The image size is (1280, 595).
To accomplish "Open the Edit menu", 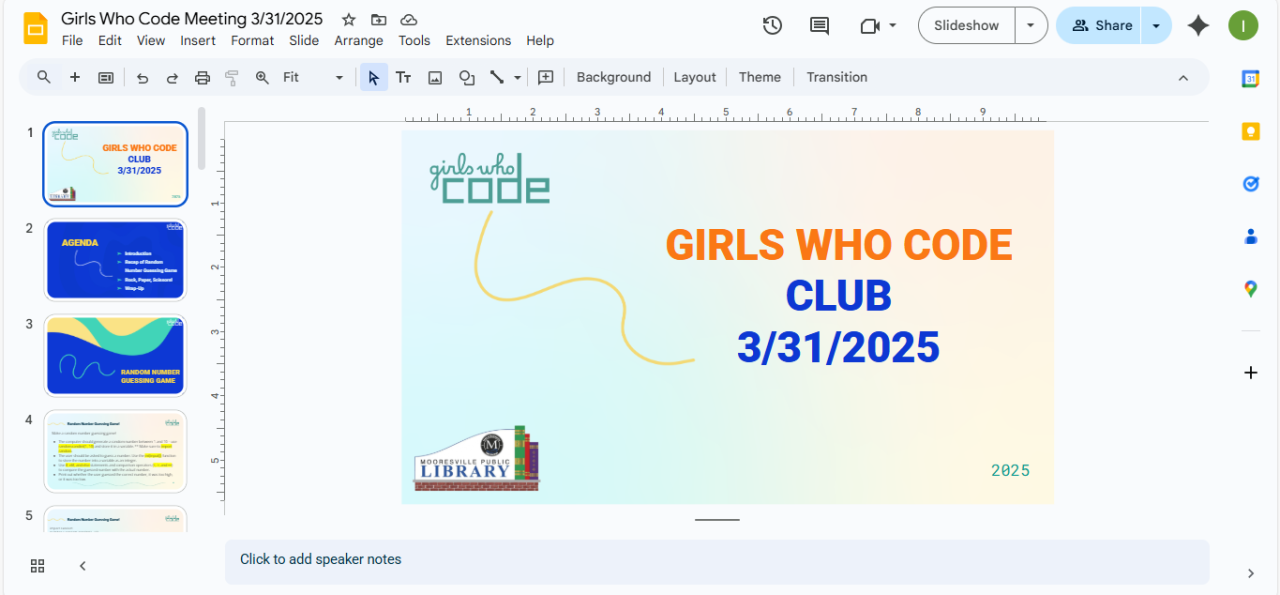I will click(x=110, y=41).
